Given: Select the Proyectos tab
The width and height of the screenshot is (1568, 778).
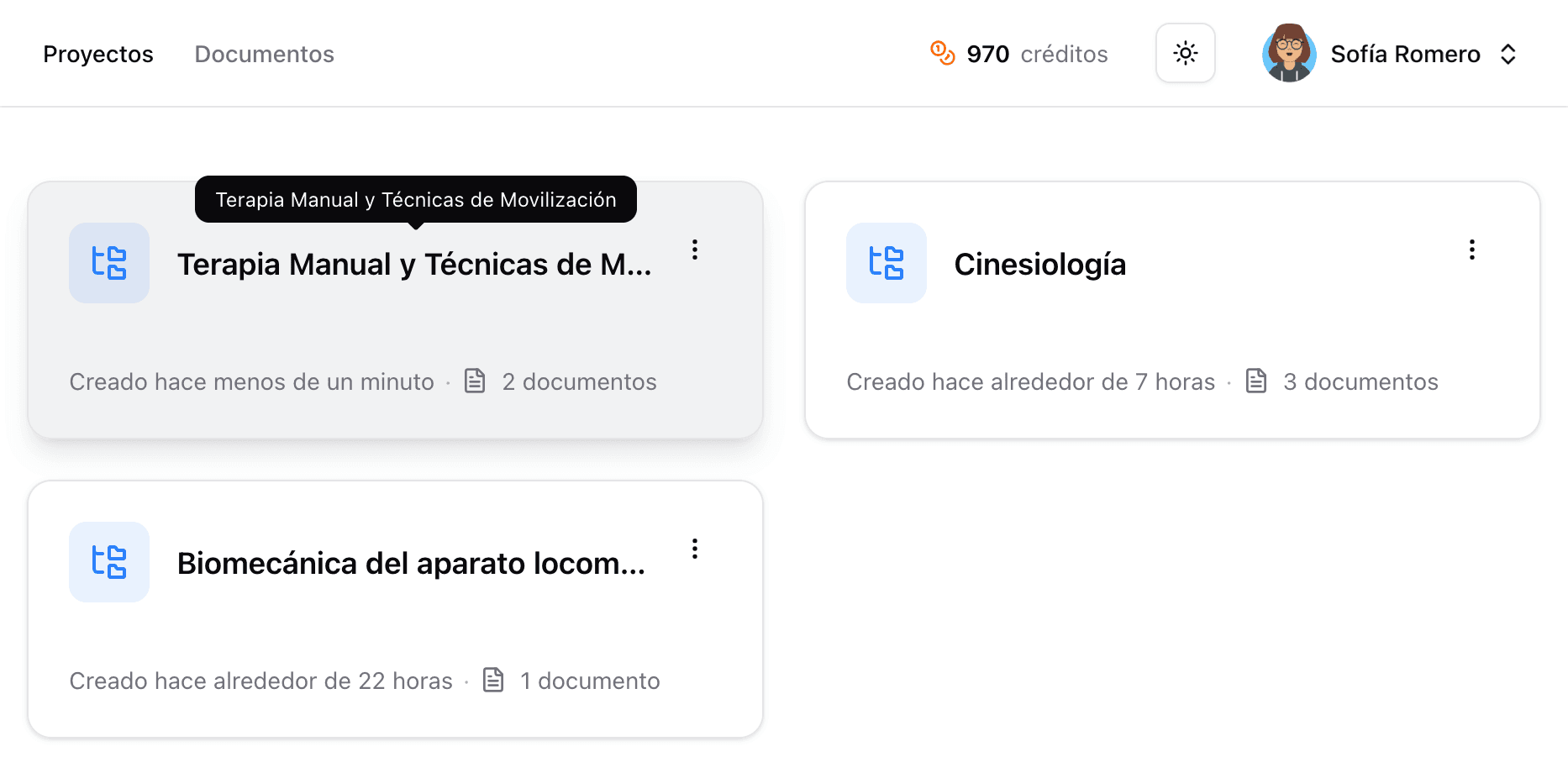Looking at the screenshot, I should (98, 54).
